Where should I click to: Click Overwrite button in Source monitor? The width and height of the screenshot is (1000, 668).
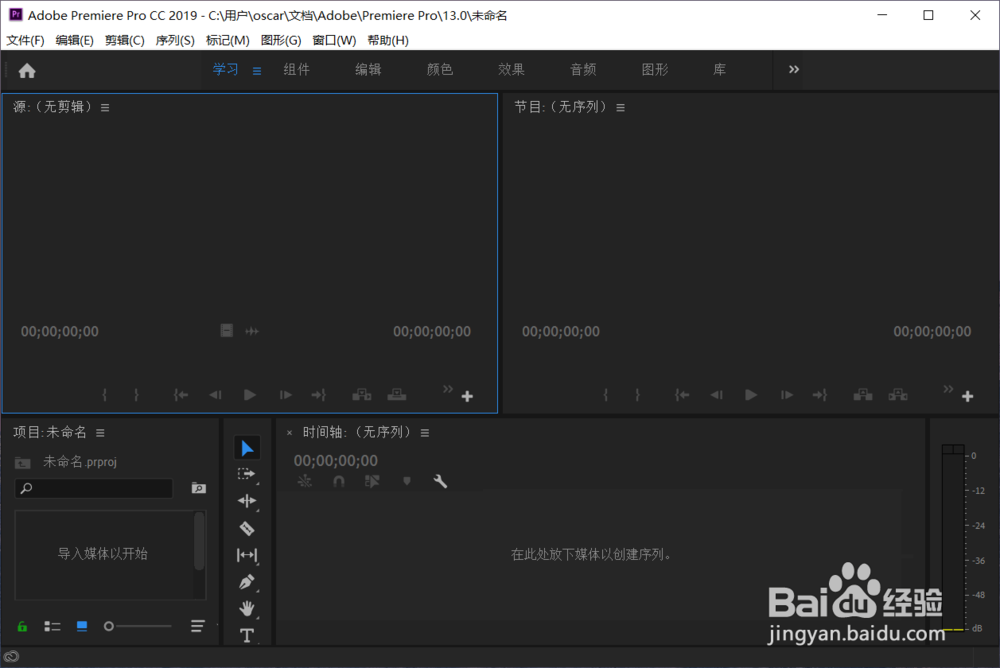pyautogui.click(x=397, y=395)
